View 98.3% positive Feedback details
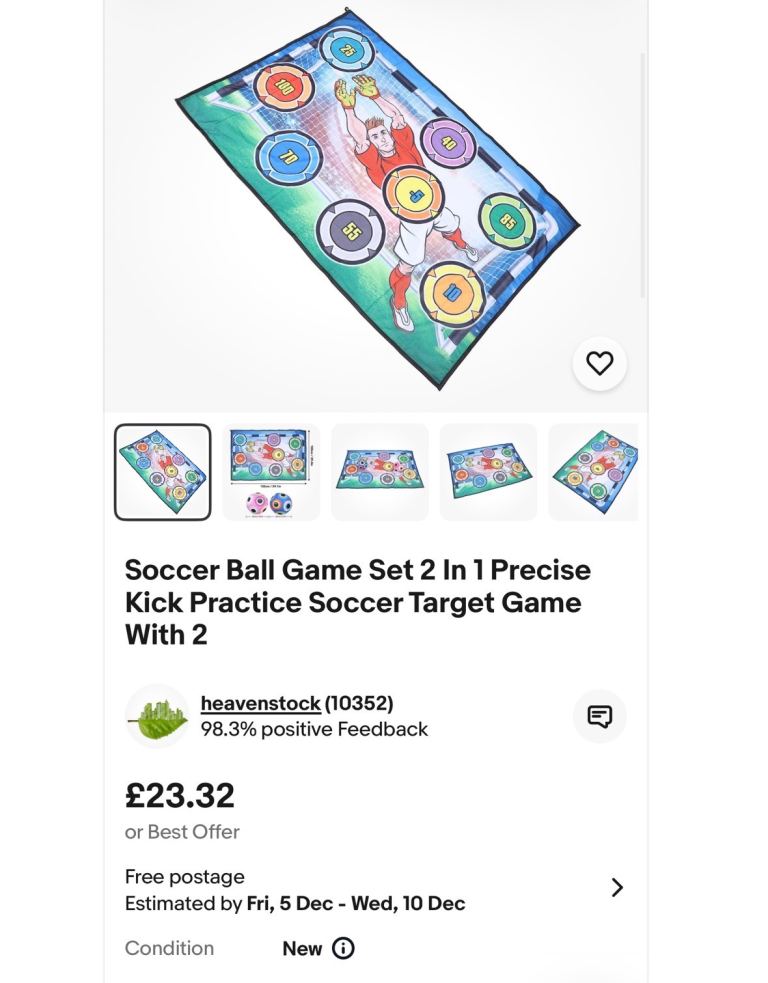The height and width of the screenshot is (983, 768). 314,729
